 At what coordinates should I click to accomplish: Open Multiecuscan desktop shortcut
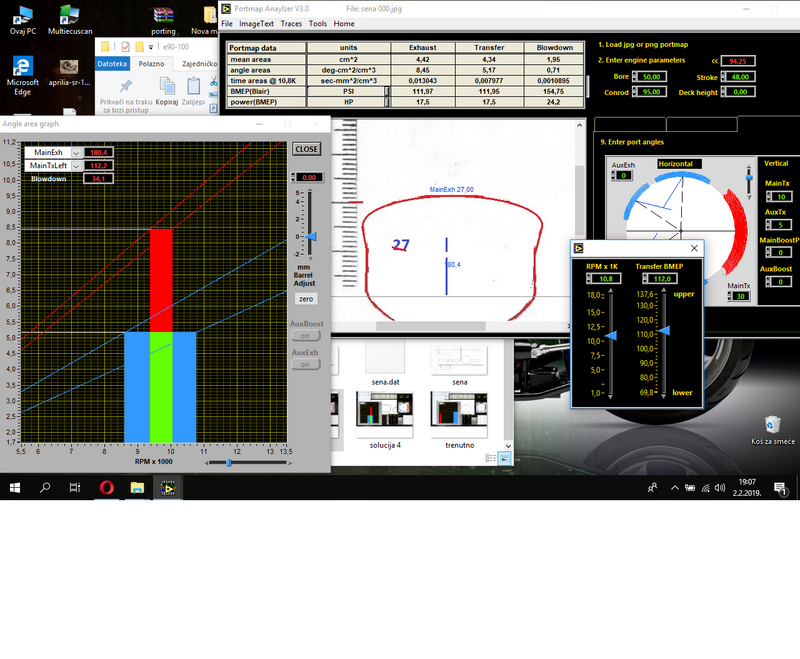(x=70, y=19)
